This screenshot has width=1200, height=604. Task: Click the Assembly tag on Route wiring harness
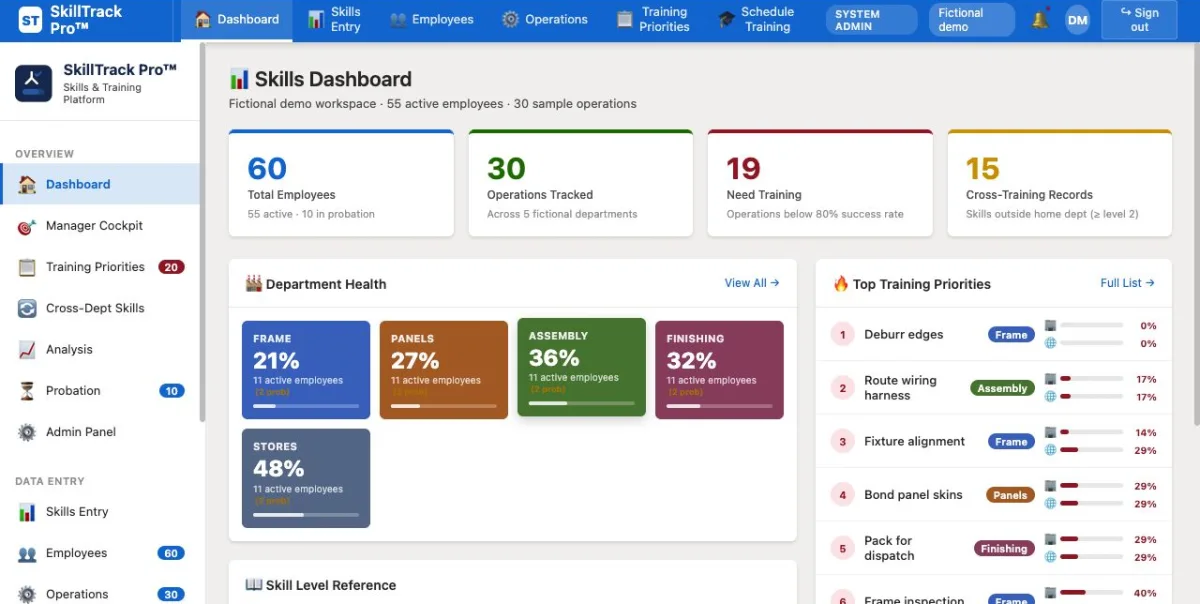point(1002,388)
